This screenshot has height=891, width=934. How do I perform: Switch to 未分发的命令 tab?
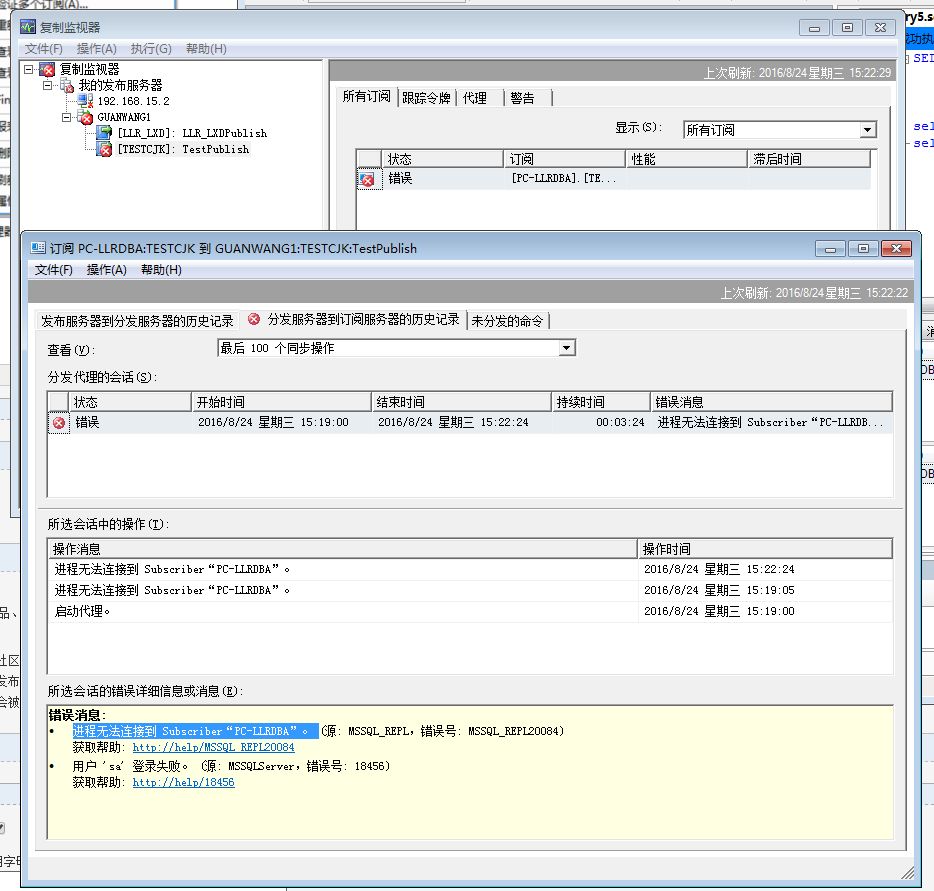coord(508,321)
